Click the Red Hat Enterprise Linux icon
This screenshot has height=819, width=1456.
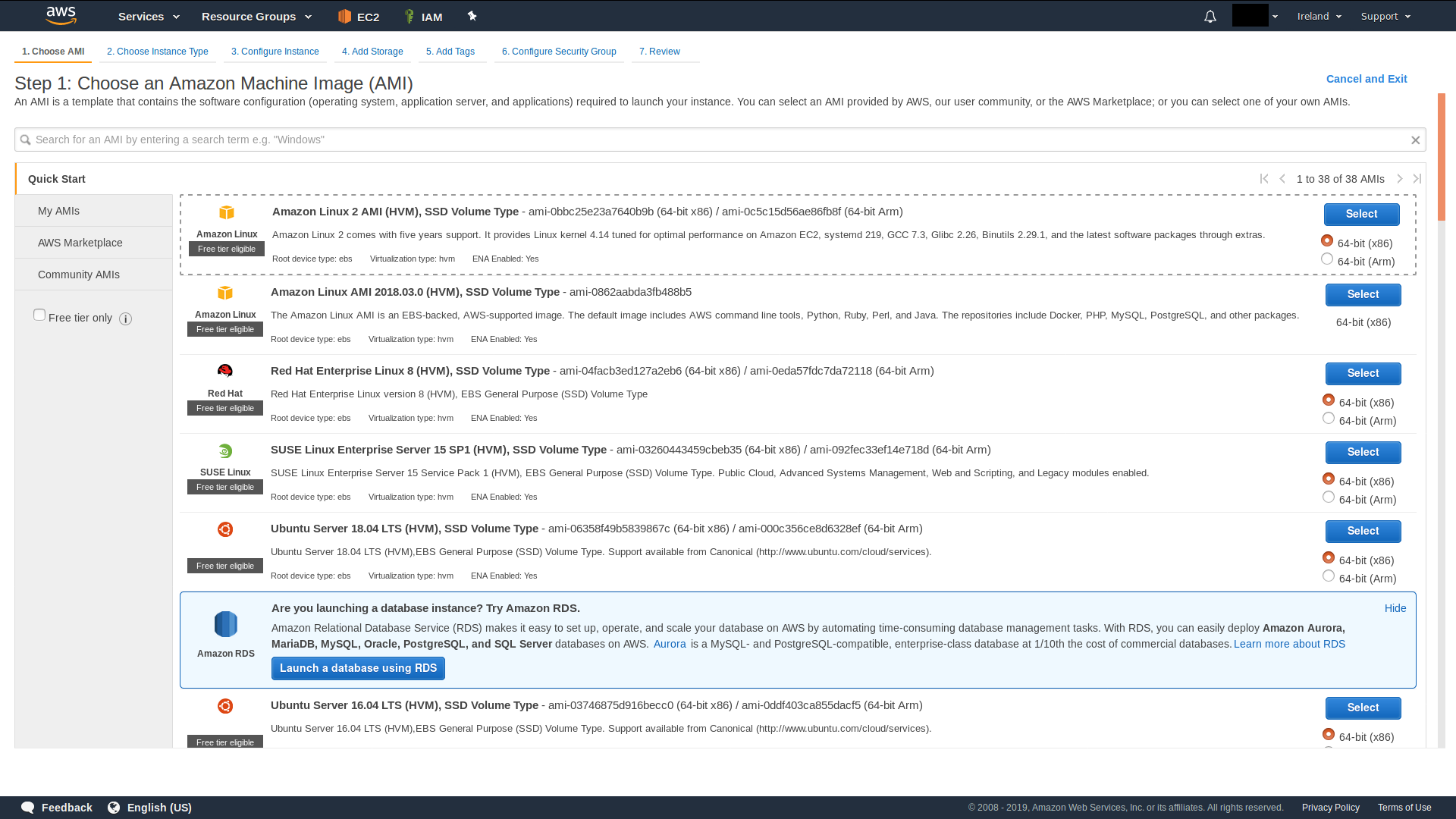(x=225, y=370)
